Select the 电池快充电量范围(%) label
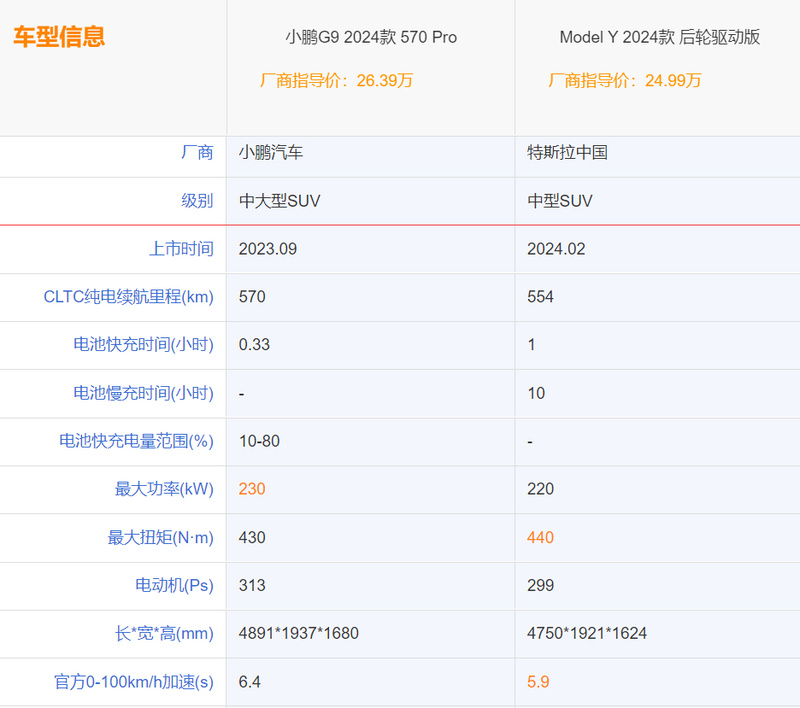The width and height of the screenshot is (800, 708). pos(136,441)
